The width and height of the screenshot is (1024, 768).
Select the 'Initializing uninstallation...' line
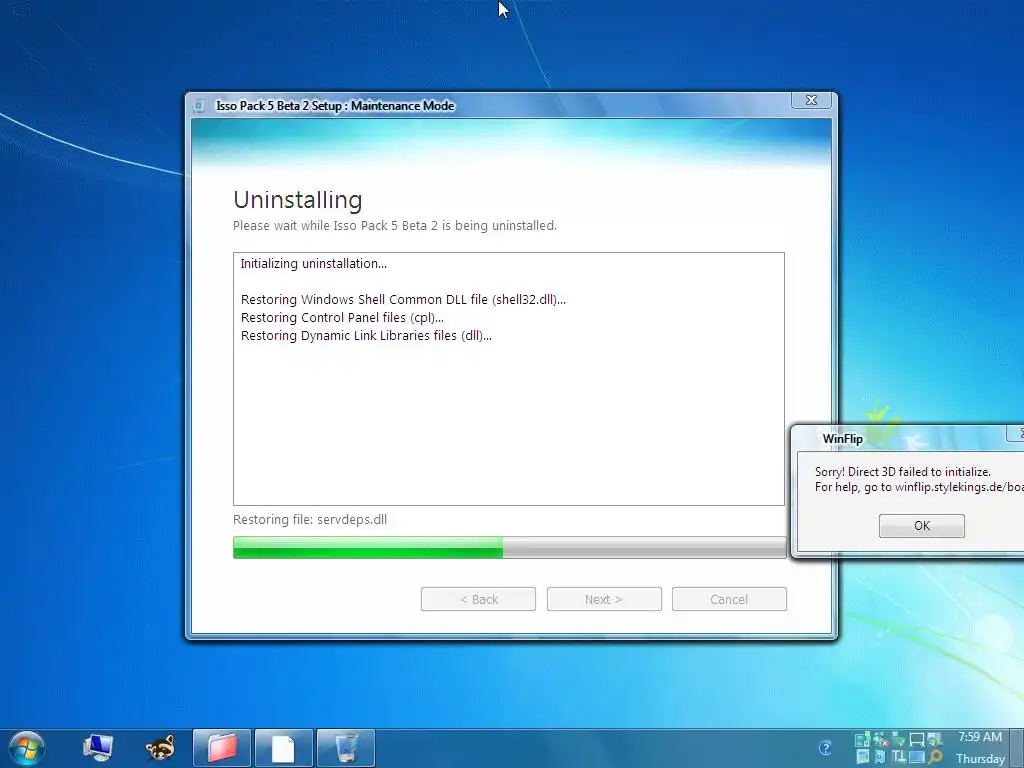[313, 264]
